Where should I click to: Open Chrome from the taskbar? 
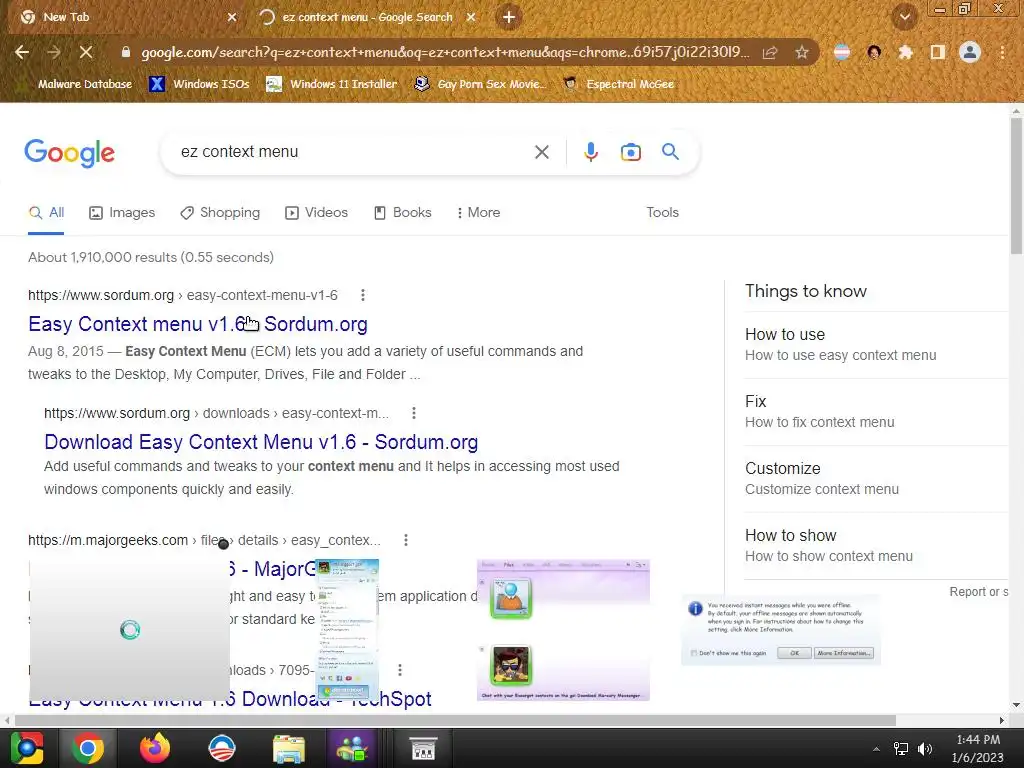tap(88, 748)
